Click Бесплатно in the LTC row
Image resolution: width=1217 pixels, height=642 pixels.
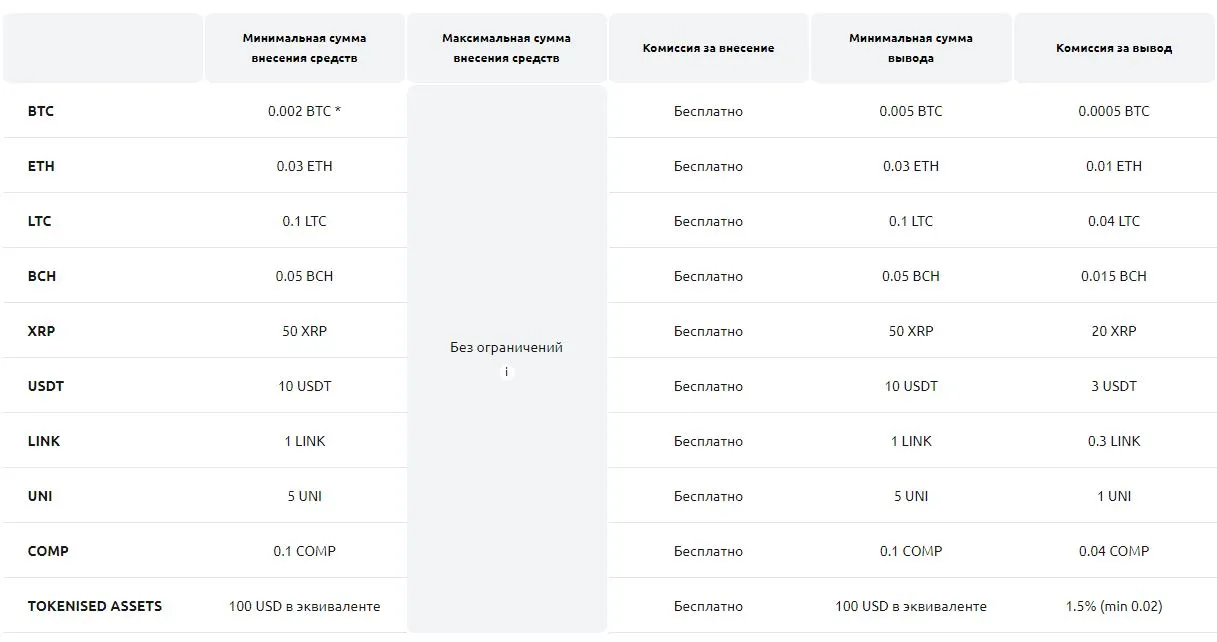pyautogui.click(x=708, y=221)
